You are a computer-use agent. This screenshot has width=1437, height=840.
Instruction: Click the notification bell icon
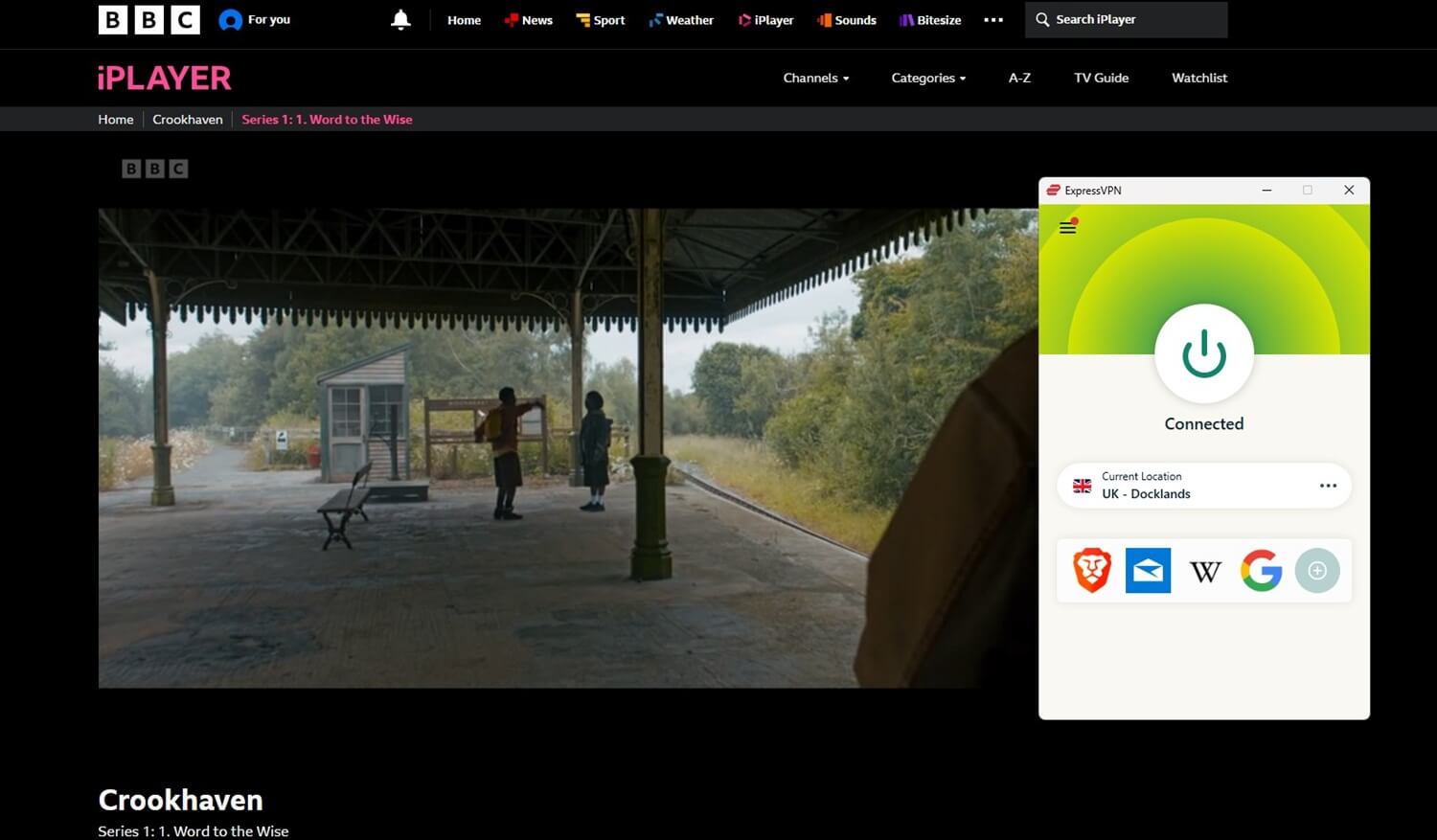(400, 19)
